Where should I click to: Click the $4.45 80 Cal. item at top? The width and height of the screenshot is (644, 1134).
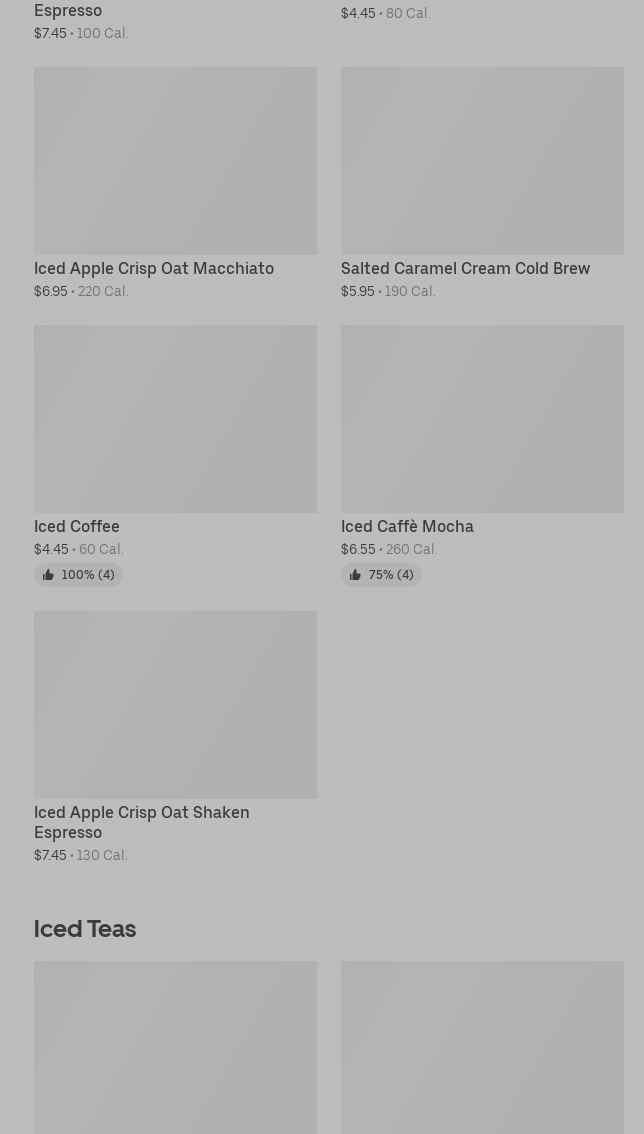(385, 13)
